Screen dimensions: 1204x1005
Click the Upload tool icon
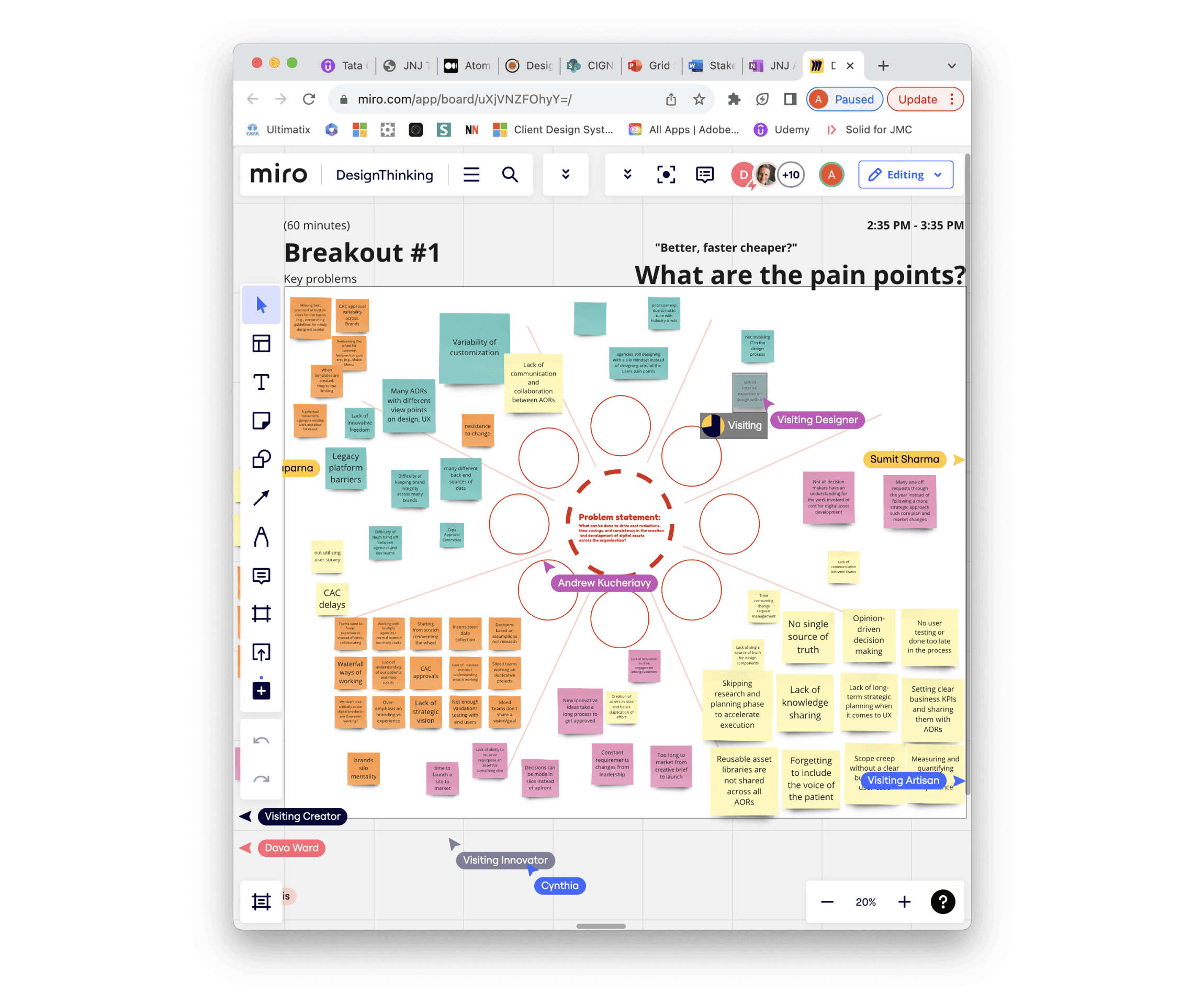tap(262, 652)
